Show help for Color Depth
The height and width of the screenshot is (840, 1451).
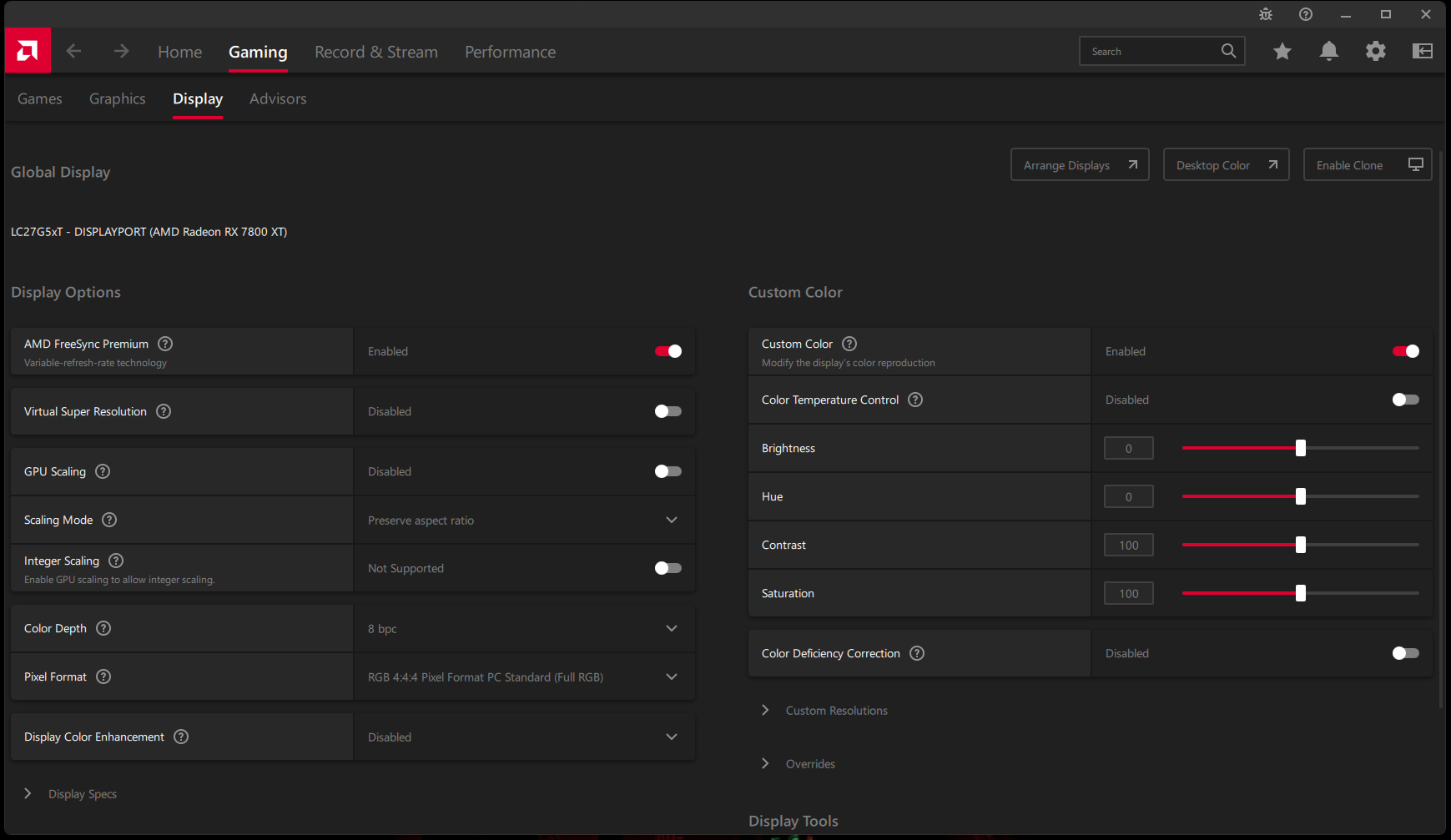[103, 628]
